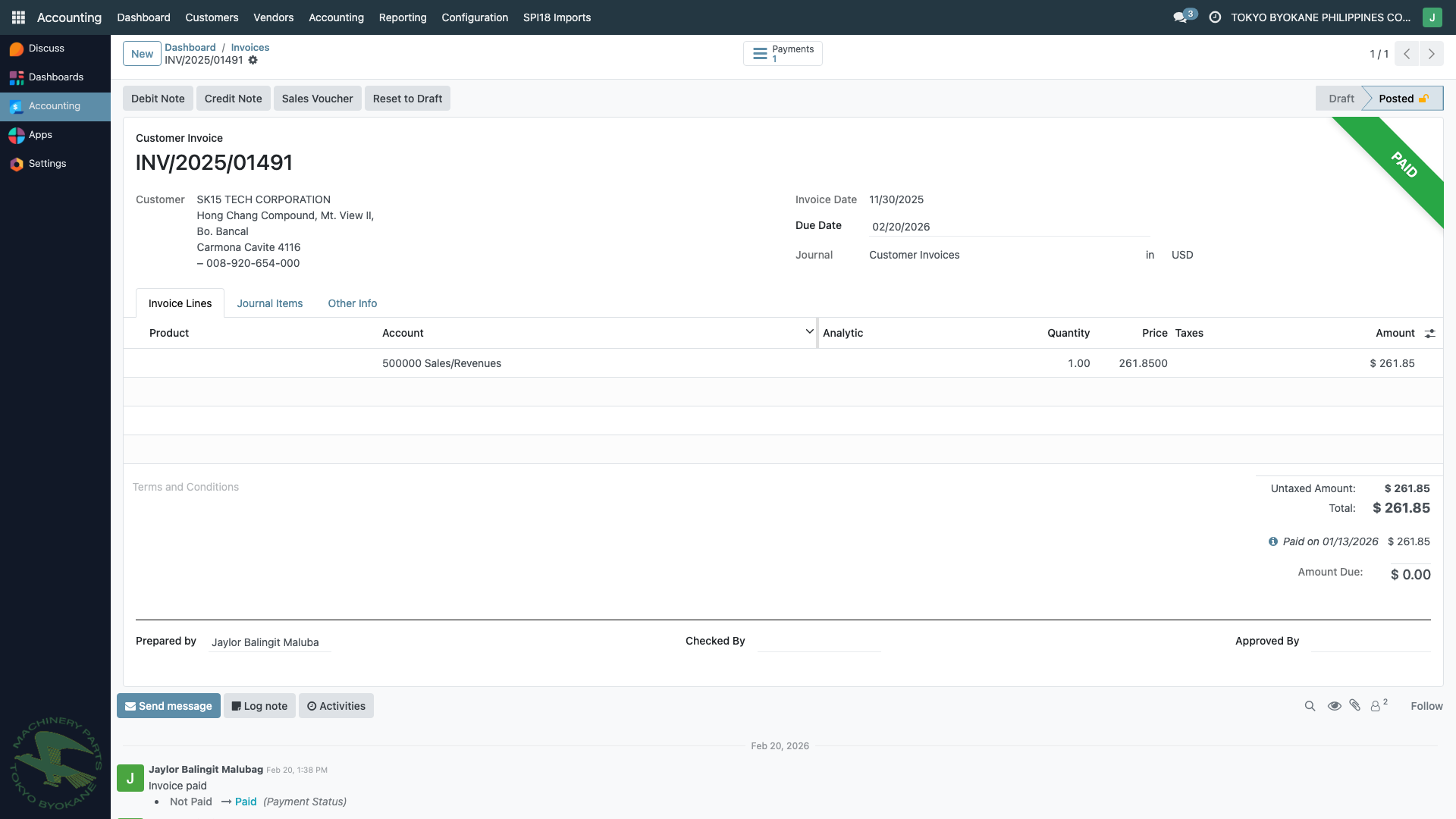Open the conversations chat icon
1456x819 pixels.
1181,17
